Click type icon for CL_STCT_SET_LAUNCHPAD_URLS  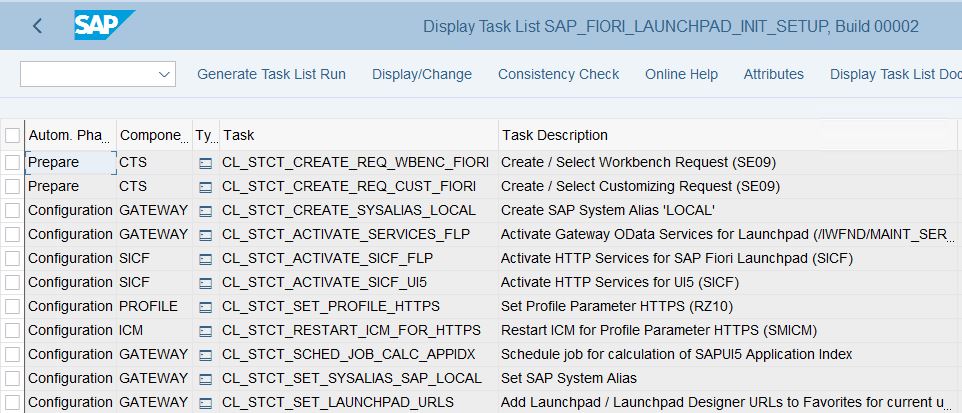click(x=206, y=403)
